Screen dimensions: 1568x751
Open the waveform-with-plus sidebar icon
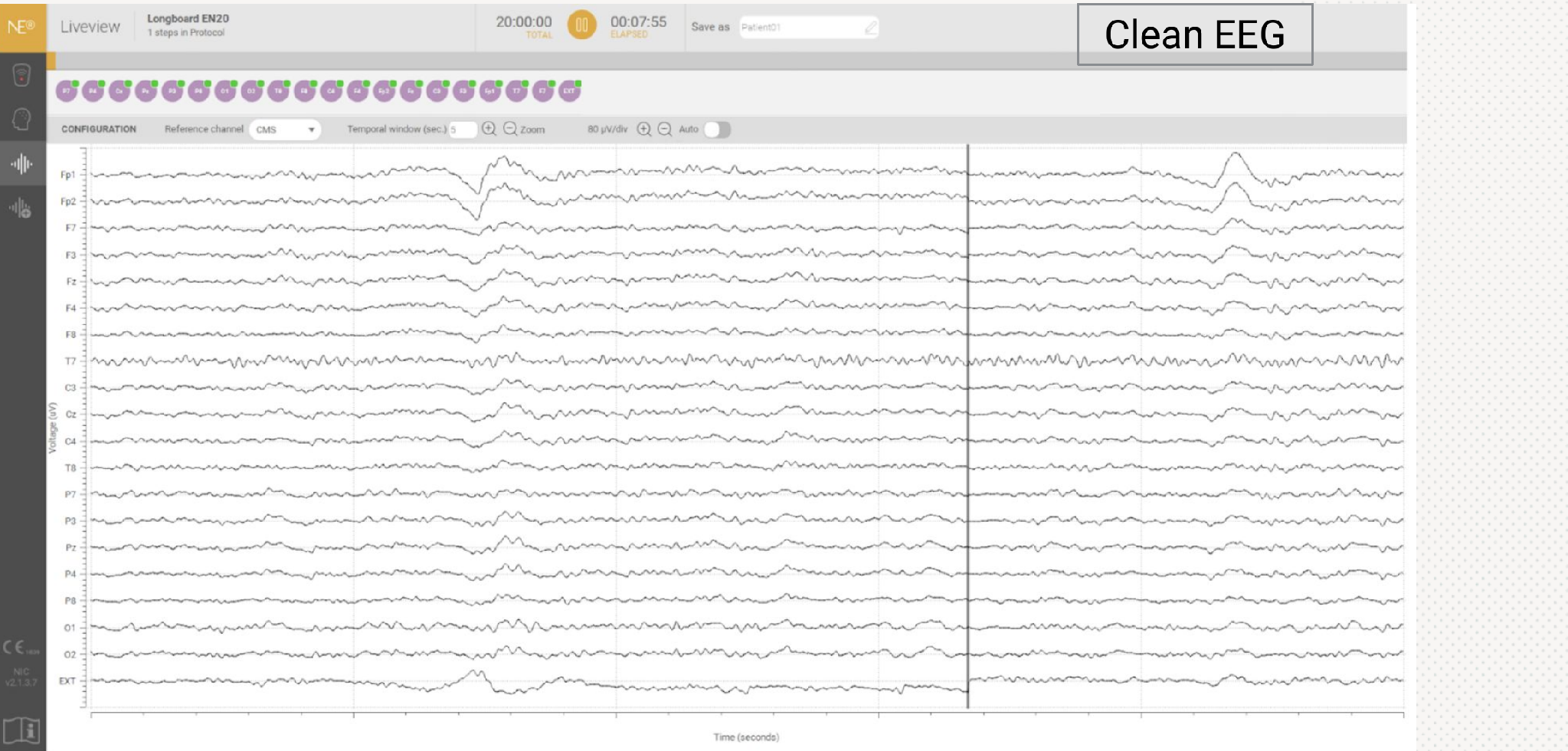[21, 208]
